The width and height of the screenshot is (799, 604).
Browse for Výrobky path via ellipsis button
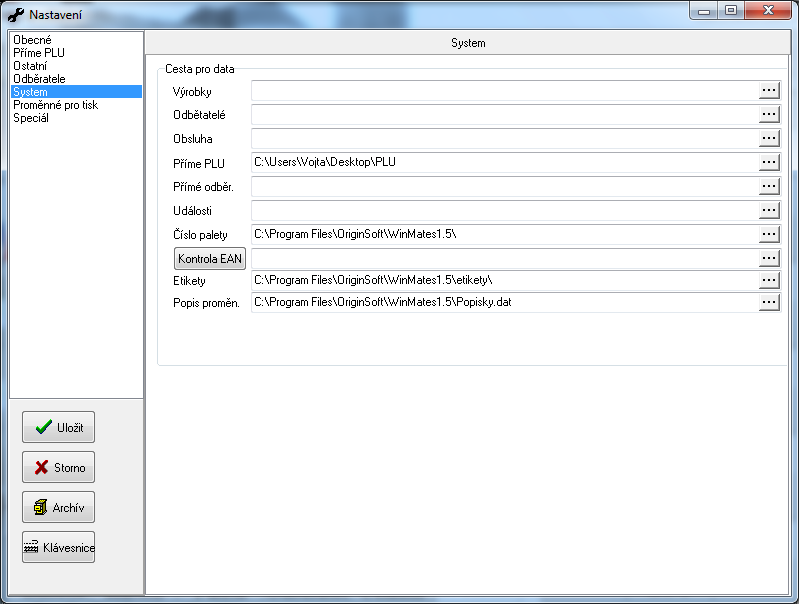point(768,91)
